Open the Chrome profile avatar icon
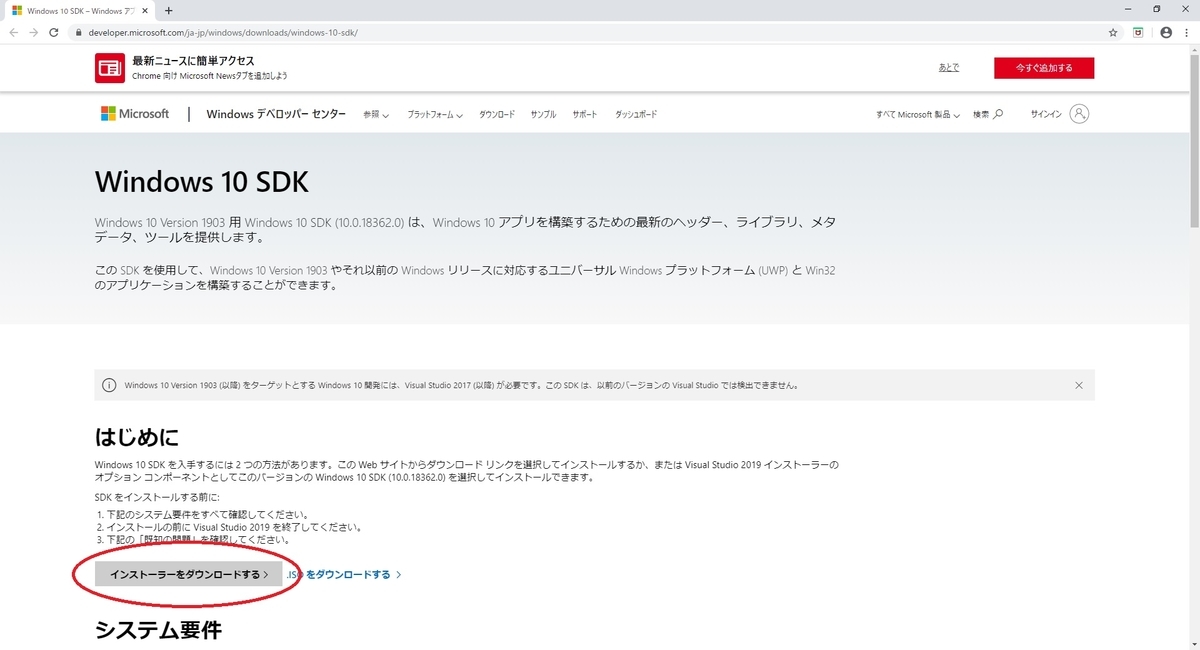The width and height of the screenshot is (1200, 650). coord(1165,32)
